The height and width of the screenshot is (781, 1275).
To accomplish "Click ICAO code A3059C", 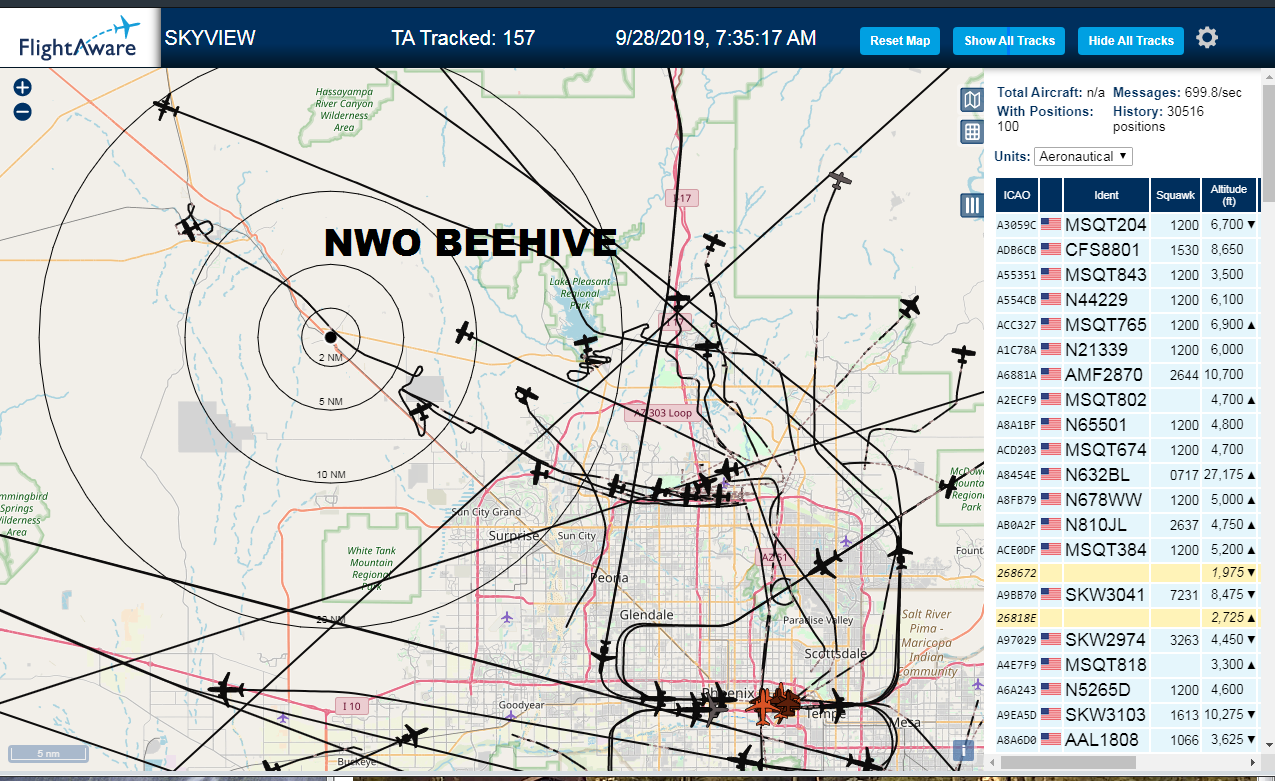I will coord(1017,225).
